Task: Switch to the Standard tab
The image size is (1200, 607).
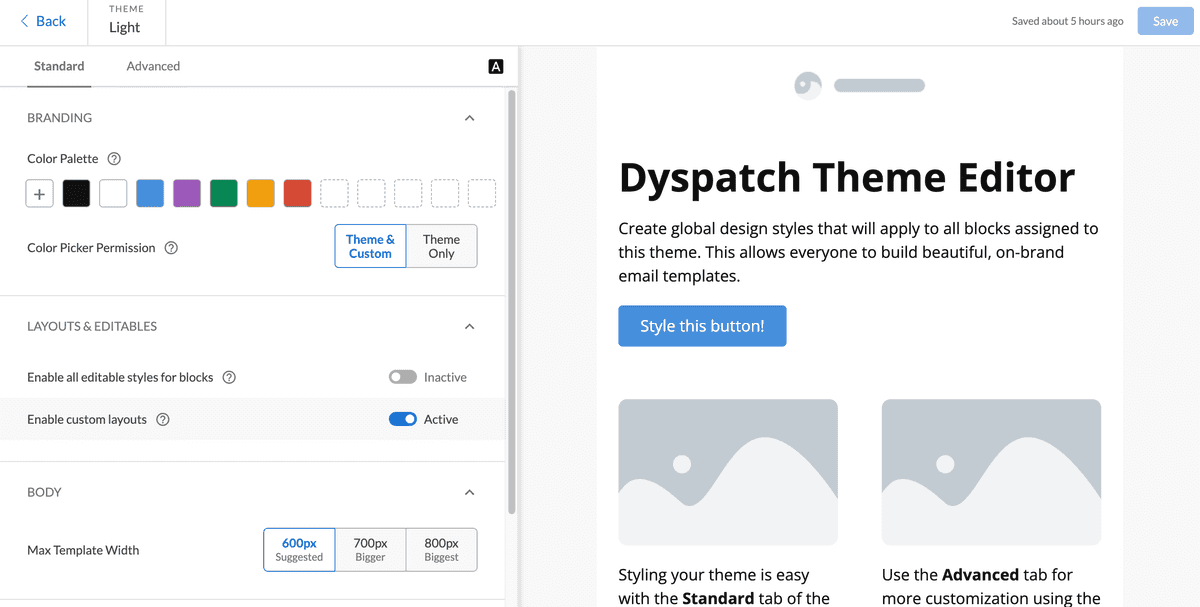Action: (59, 66)
